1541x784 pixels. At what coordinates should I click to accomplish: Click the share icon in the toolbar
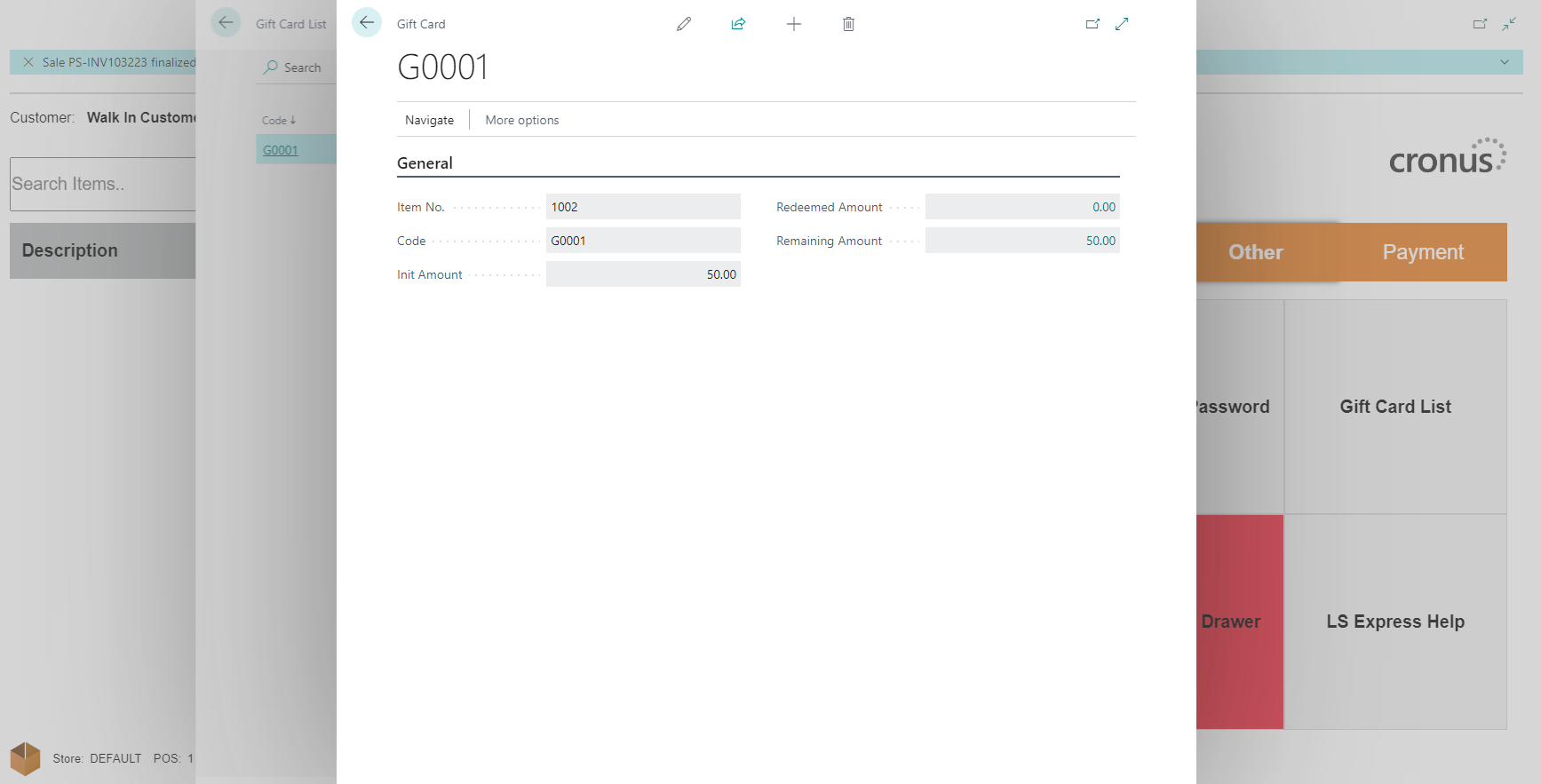point(738,24)
